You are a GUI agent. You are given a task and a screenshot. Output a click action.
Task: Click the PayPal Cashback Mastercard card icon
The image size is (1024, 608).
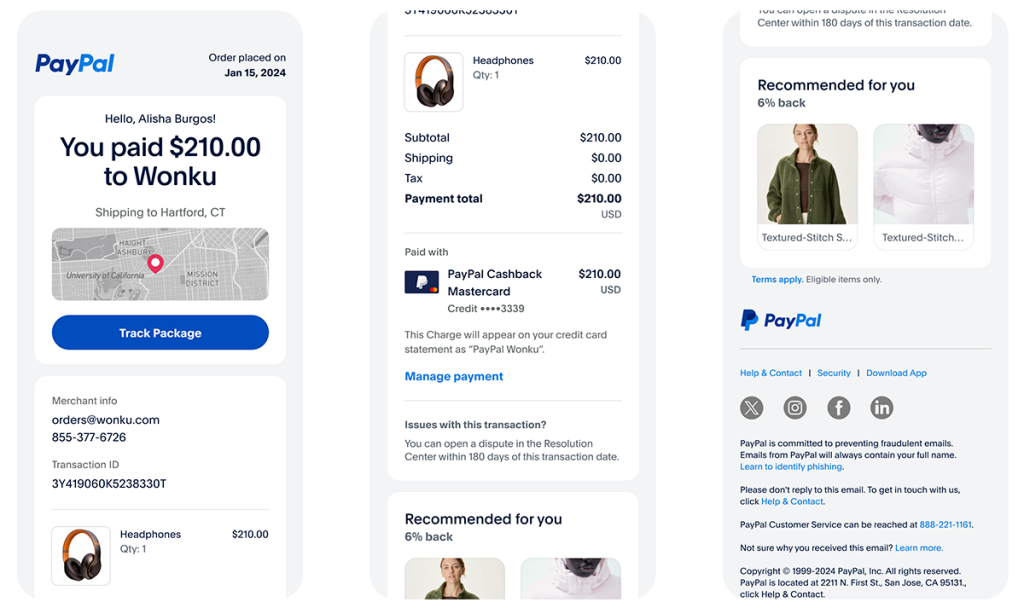(421, 282)
